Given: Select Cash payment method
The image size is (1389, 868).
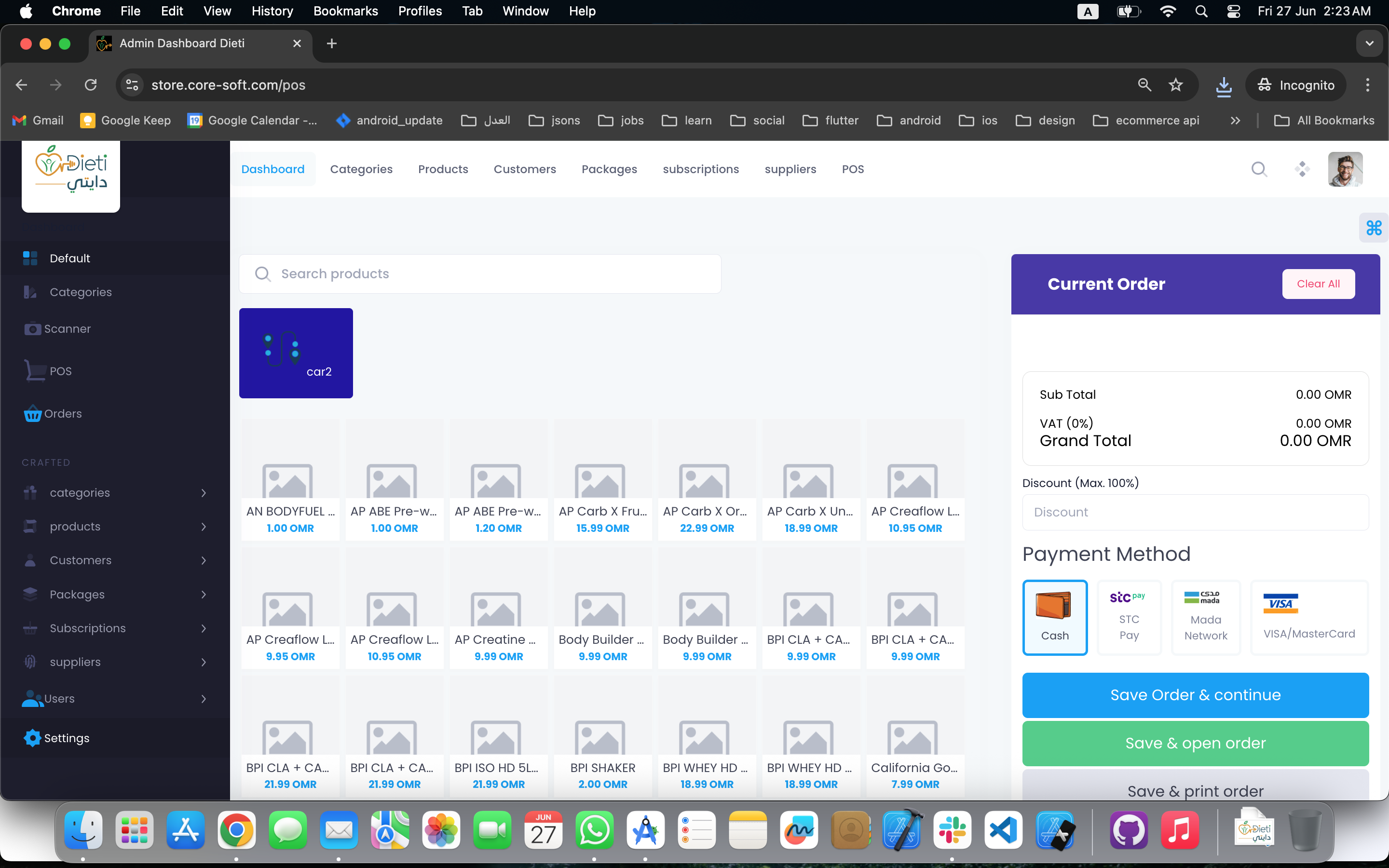Looking at the screenshot, I should pos(1055,617).
